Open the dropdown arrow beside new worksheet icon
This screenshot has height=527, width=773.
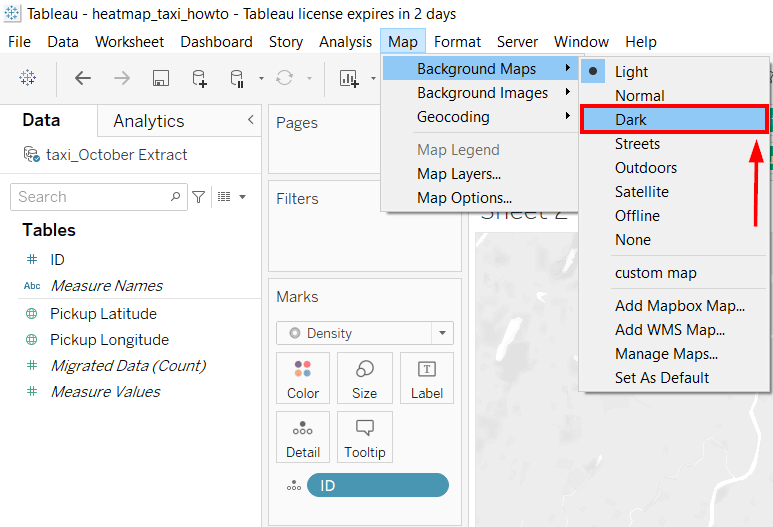coord(373,78)
